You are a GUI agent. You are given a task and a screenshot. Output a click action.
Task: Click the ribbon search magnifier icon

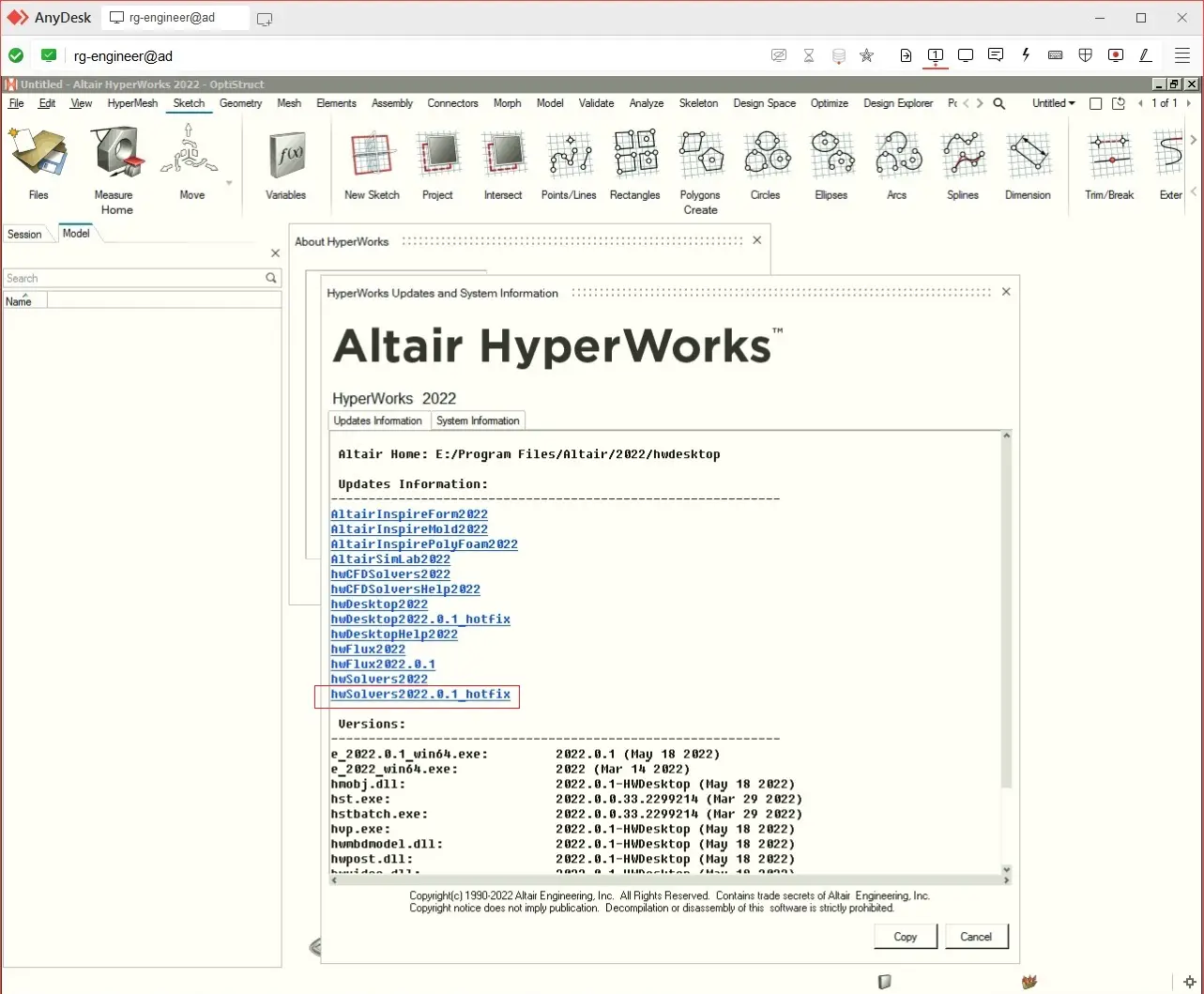coord(999,103)
